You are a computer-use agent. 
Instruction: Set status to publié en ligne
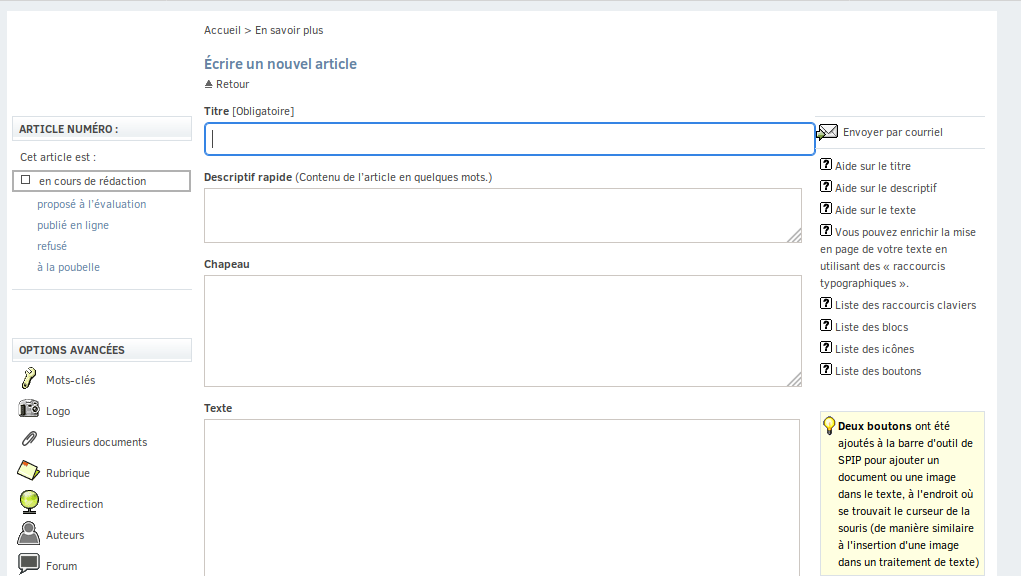[73, 225]
